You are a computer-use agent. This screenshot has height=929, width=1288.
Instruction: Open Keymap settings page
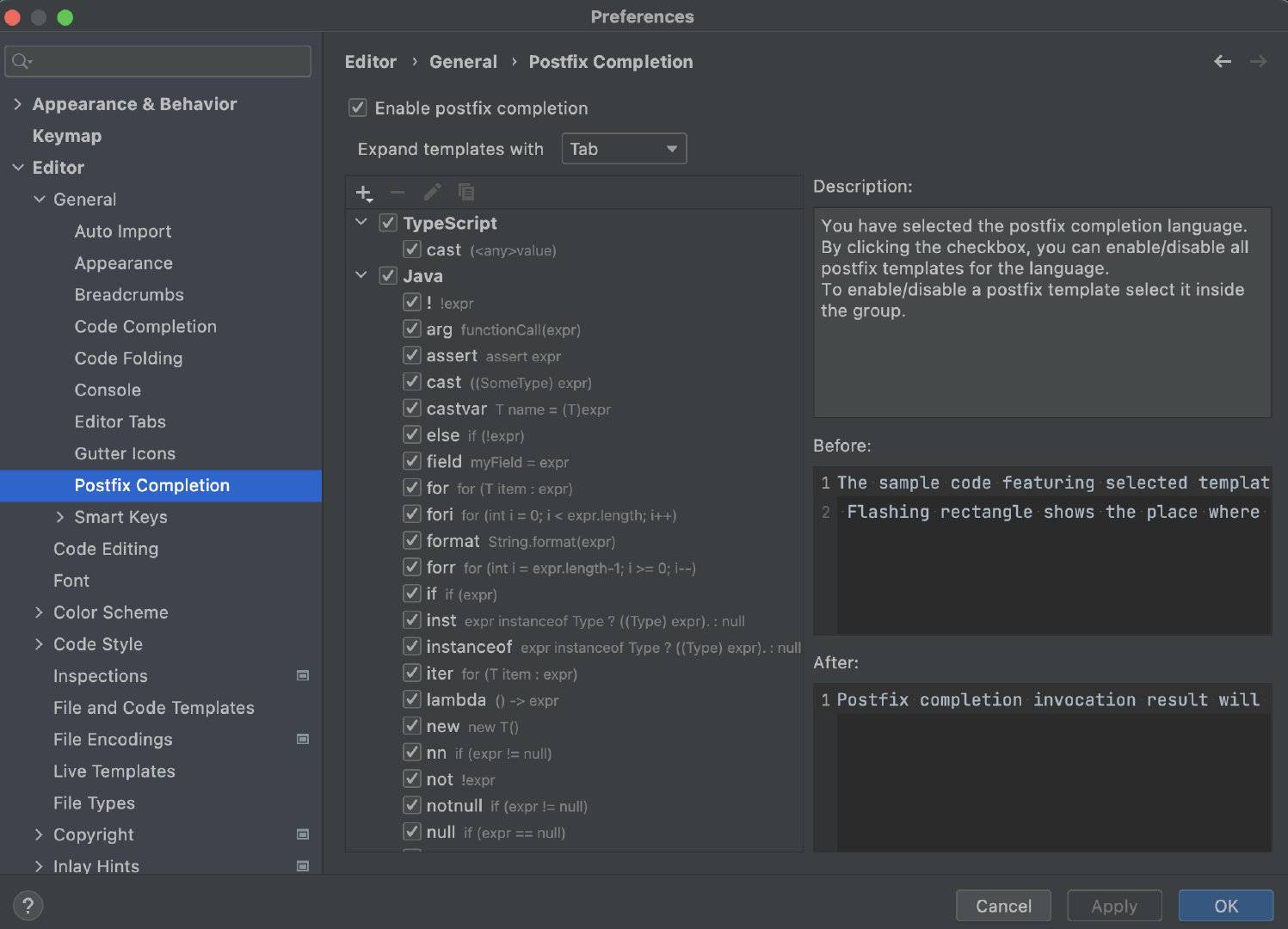[67, 136]
